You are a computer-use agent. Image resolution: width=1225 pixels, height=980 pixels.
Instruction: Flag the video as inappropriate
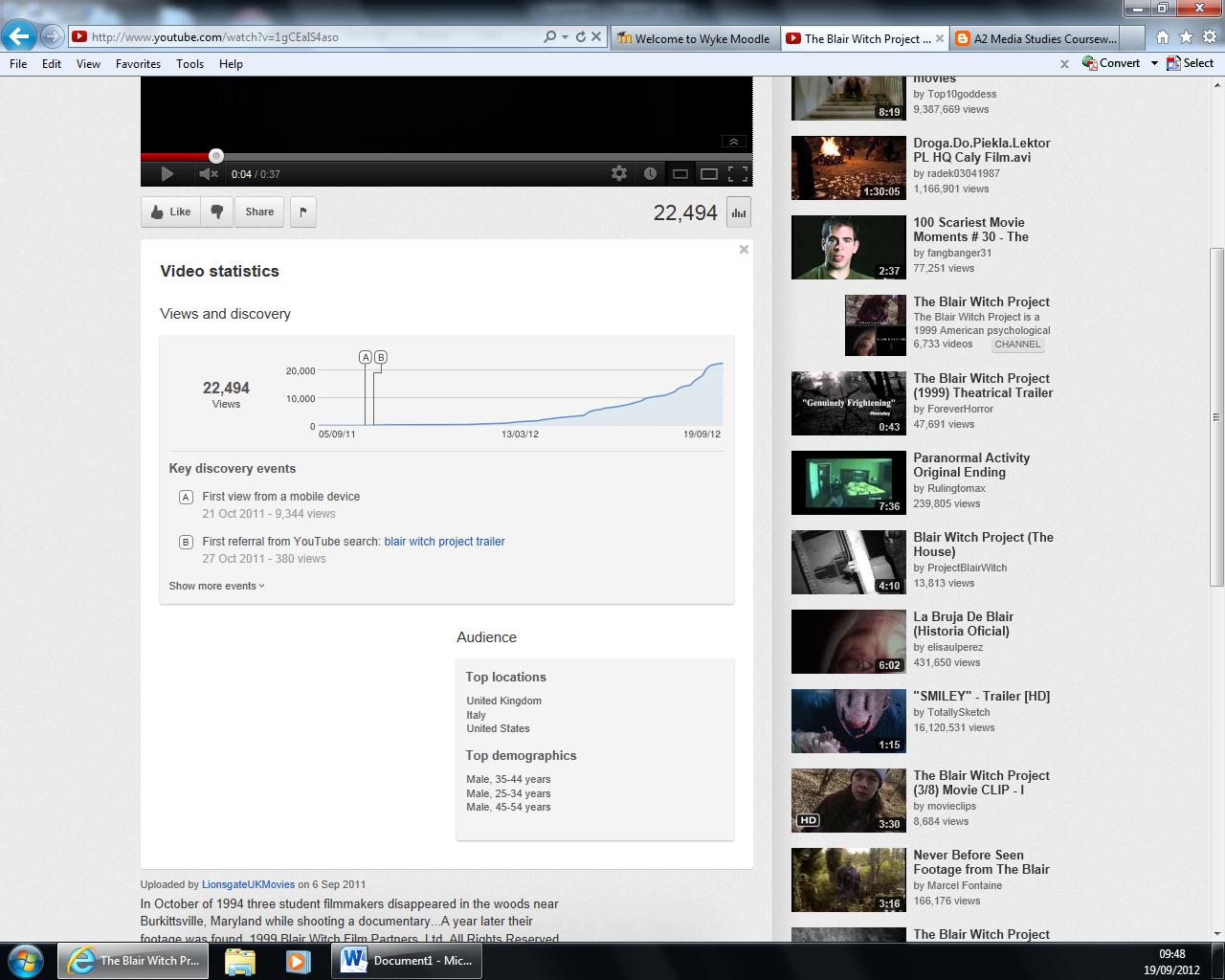[x=302, y=212]
